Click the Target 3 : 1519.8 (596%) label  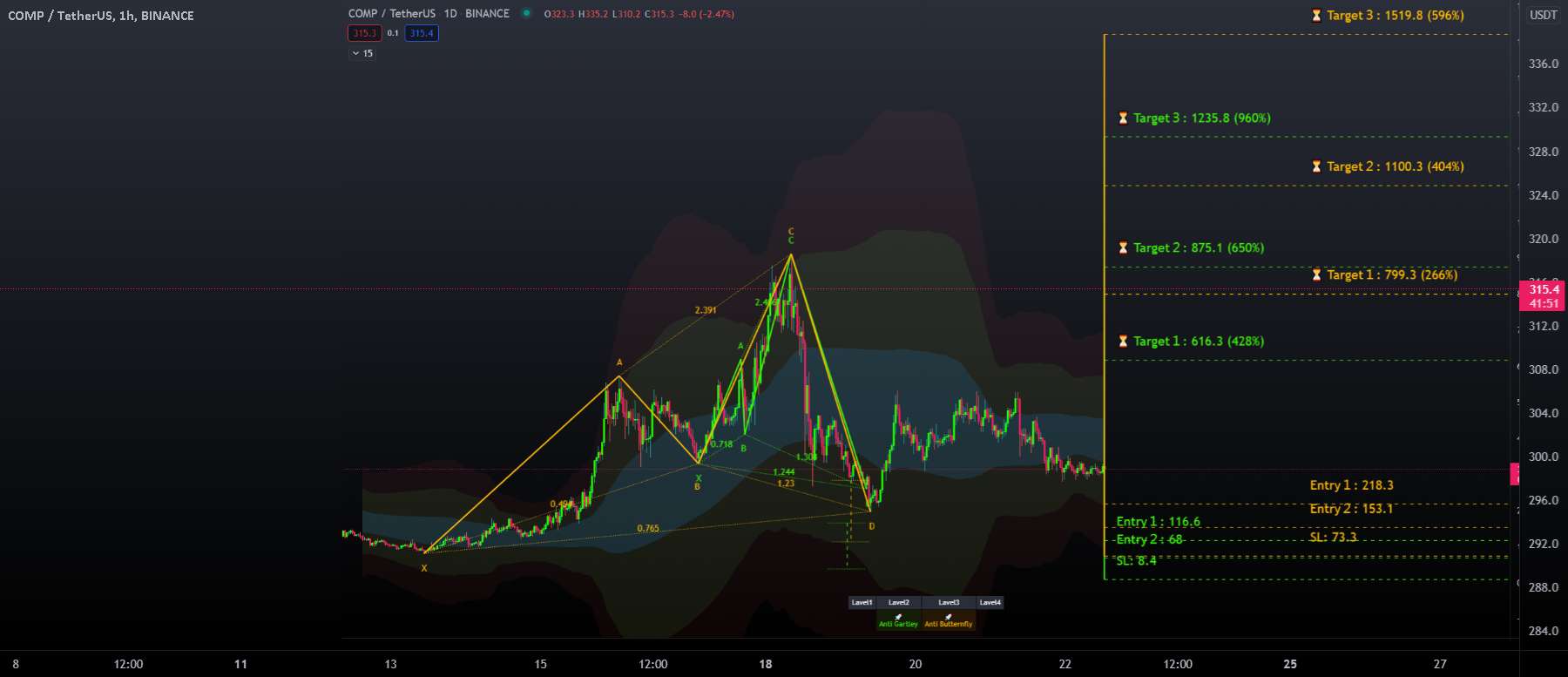1395,16
